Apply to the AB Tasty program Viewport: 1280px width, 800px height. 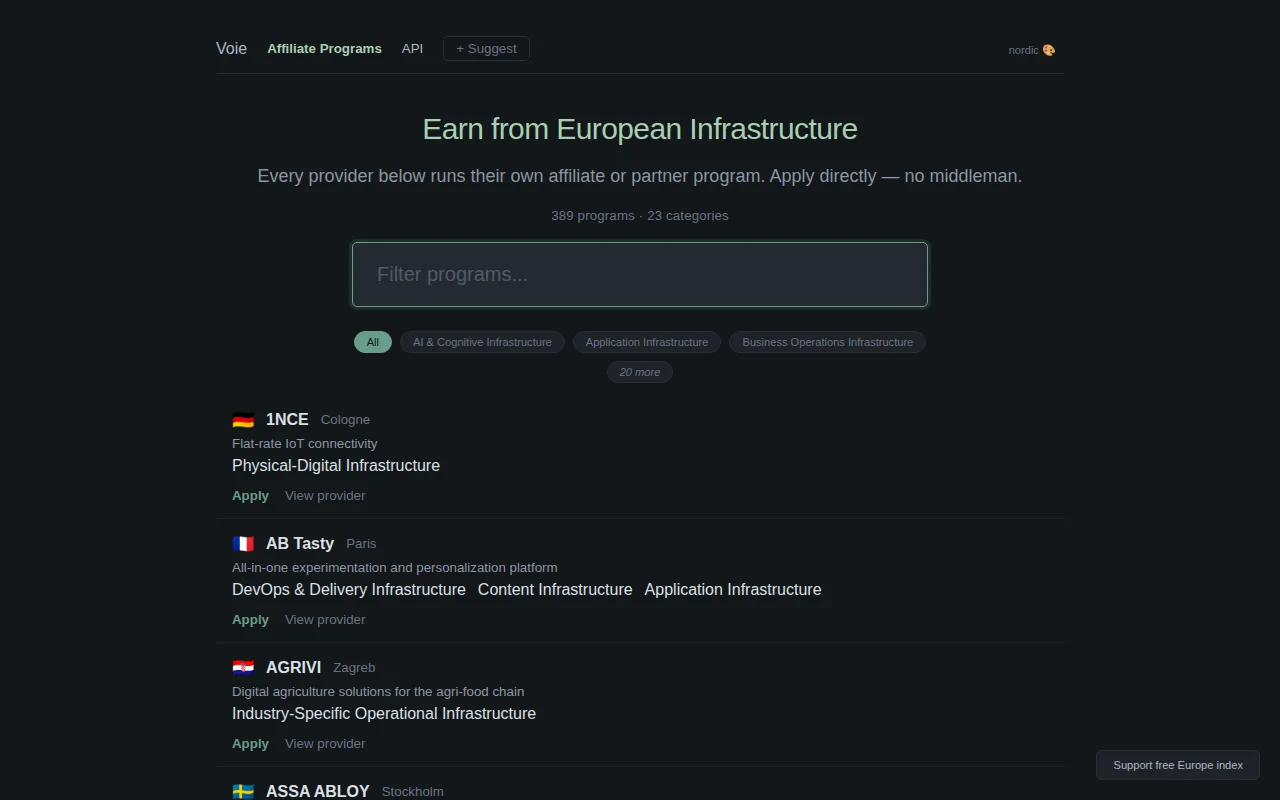pos(250,619)
